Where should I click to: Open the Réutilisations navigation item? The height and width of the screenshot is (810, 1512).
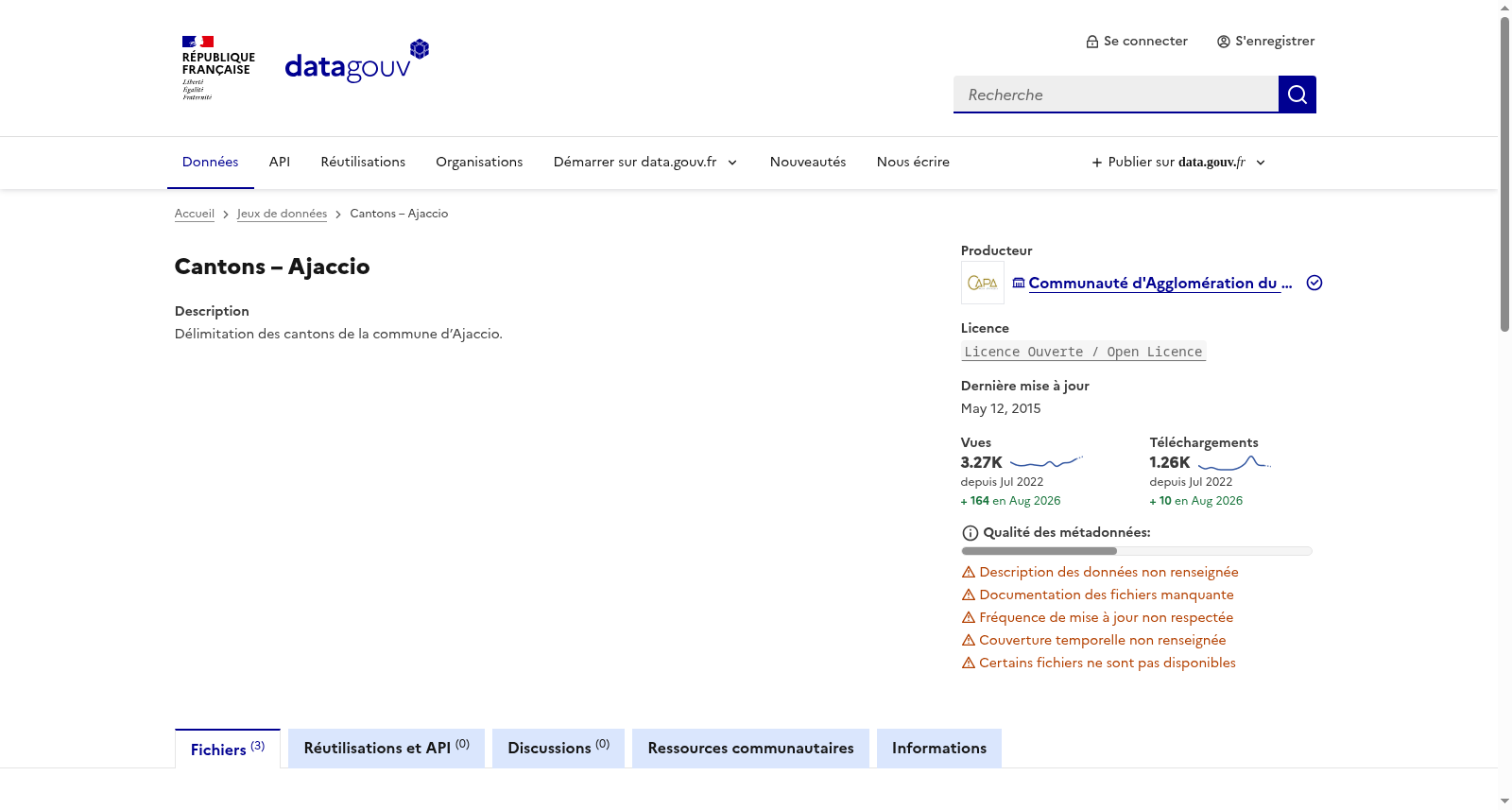(x=363, y=163)
